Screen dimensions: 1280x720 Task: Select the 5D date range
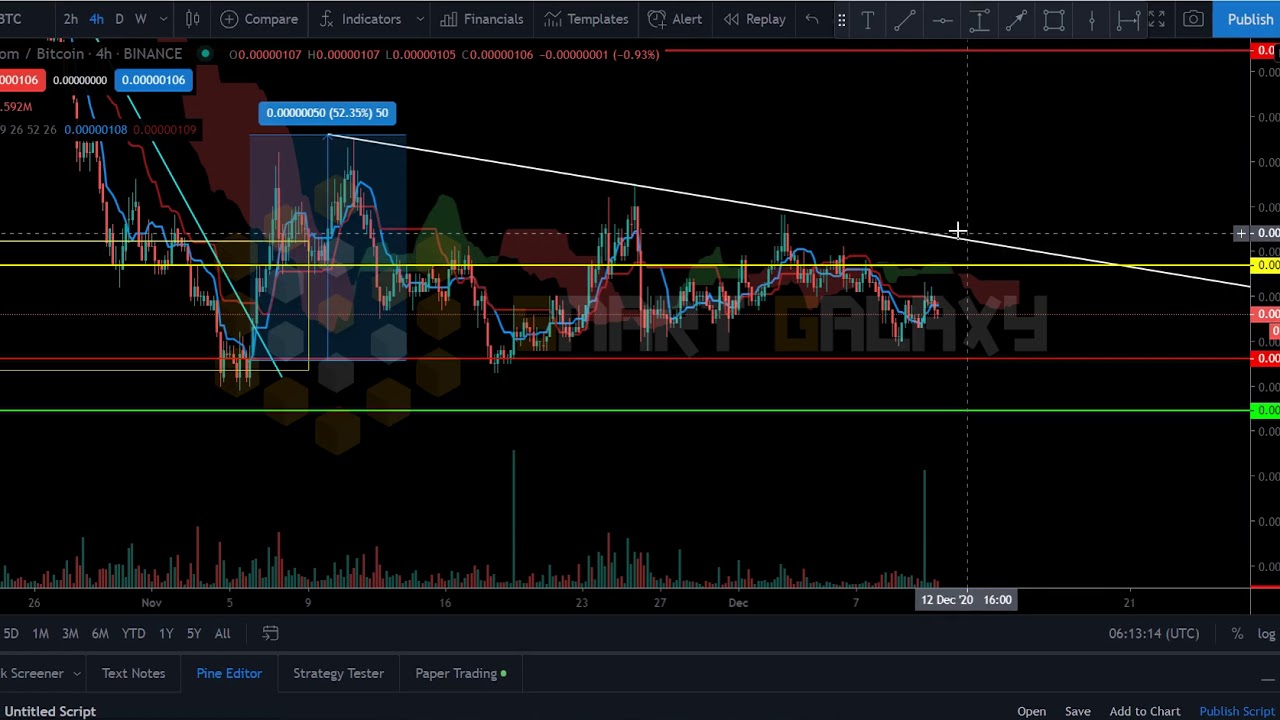point(10,633)
